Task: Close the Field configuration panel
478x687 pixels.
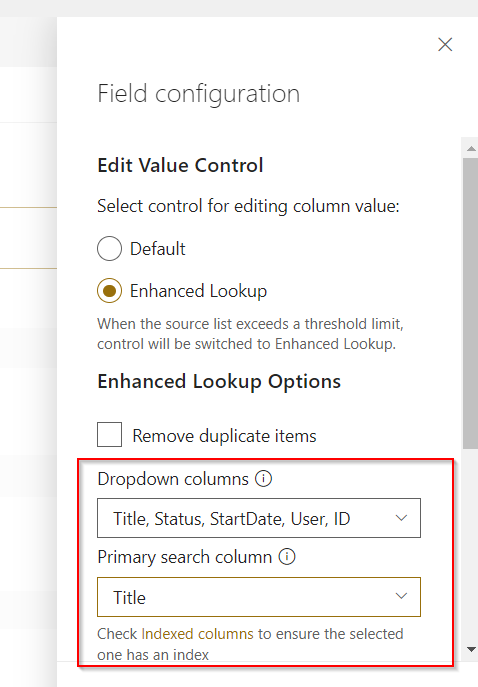Action: [445, 44]
